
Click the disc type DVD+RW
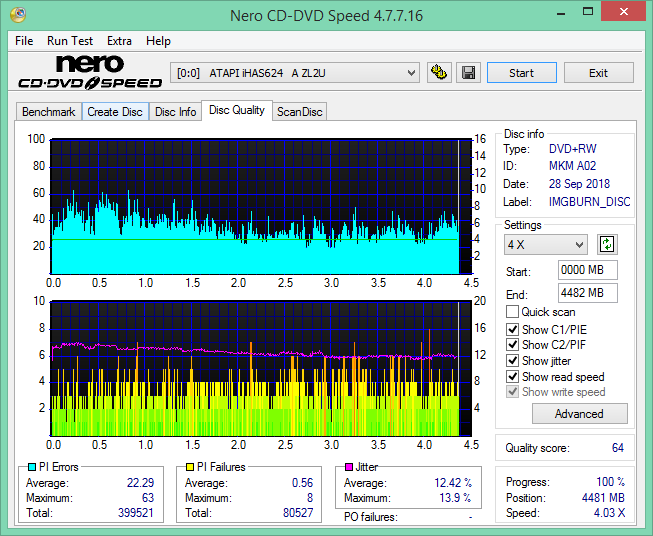(x=572, y=149)
